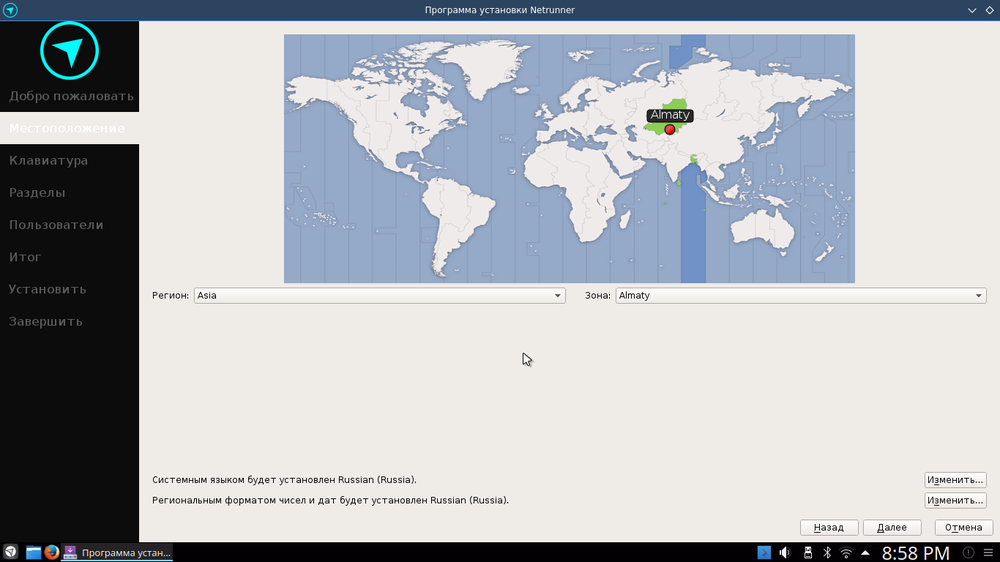Viewport: 1000px width, 562px height.
Task: Click the notifications info tray icon
Action: [x=968, y=552]
